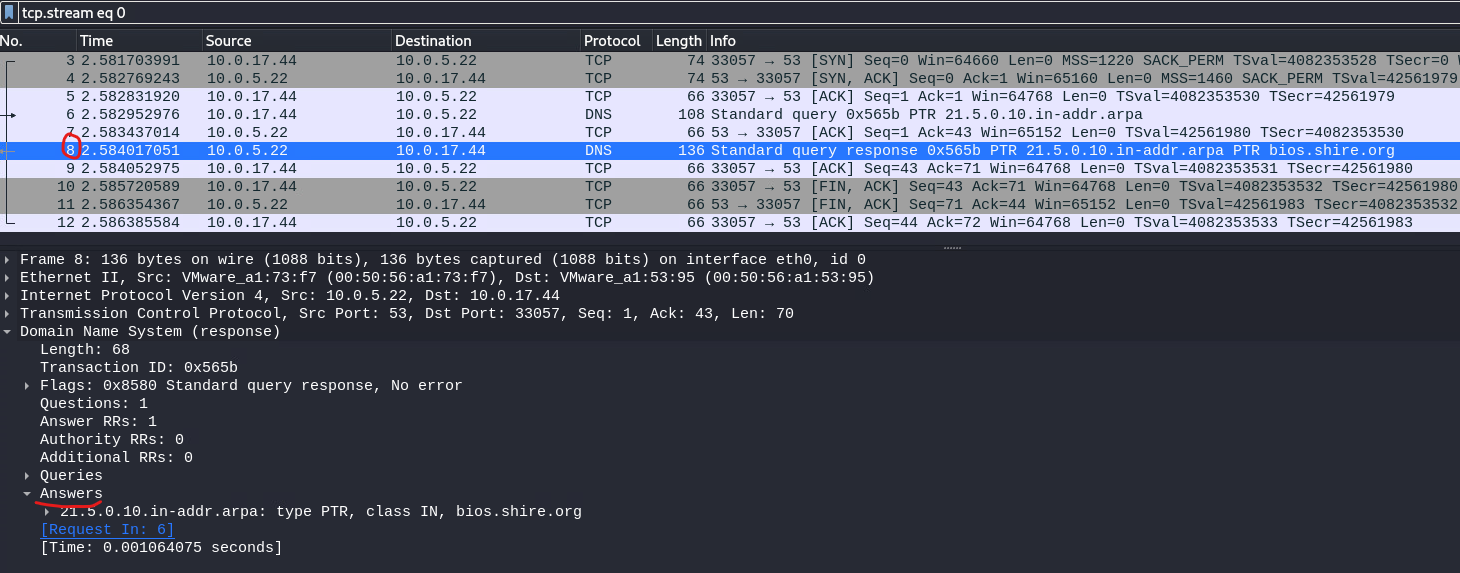Select packet 3, the TCP SYN
Image resolution: width=1460 pixels, height=573 pixels.
tap(600, 60)
